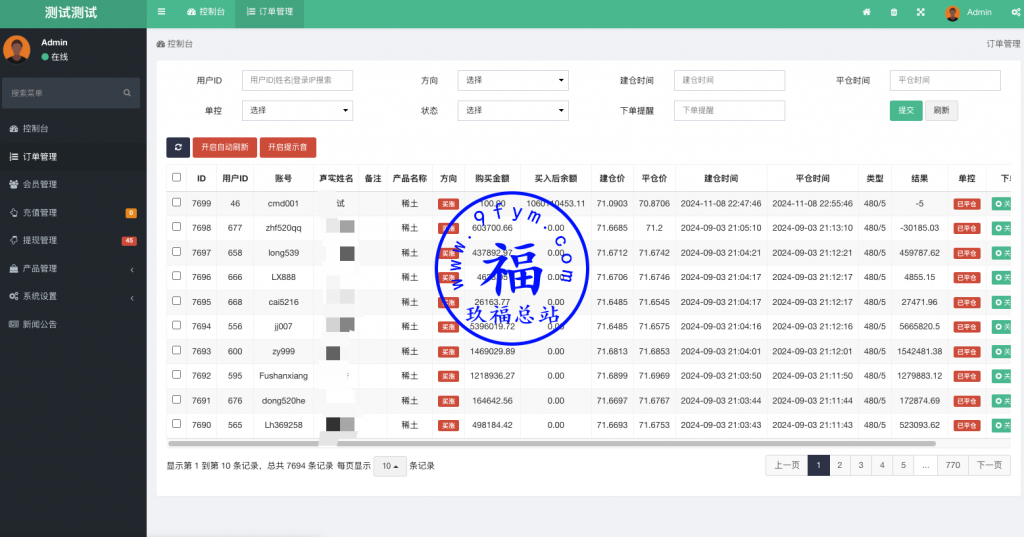Image resolution: width=1024 pixels, height=537 pixels.
Task: Open 会员管理 in the sidebar
Action: 40,184
